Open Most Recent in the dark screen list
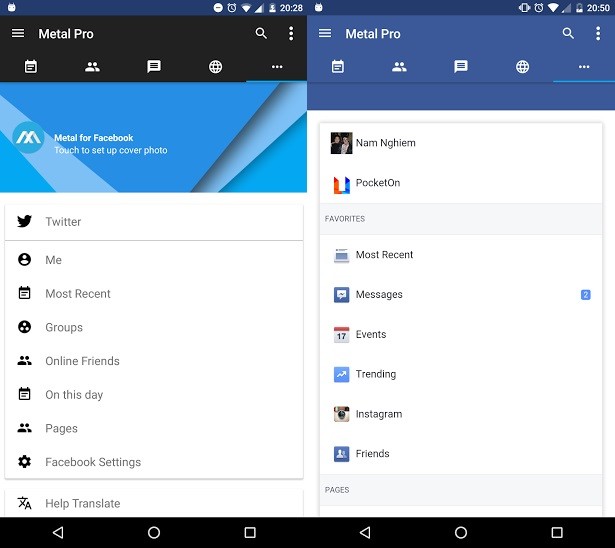The width and height of the screenshot is (615, 548). [154, 293]
